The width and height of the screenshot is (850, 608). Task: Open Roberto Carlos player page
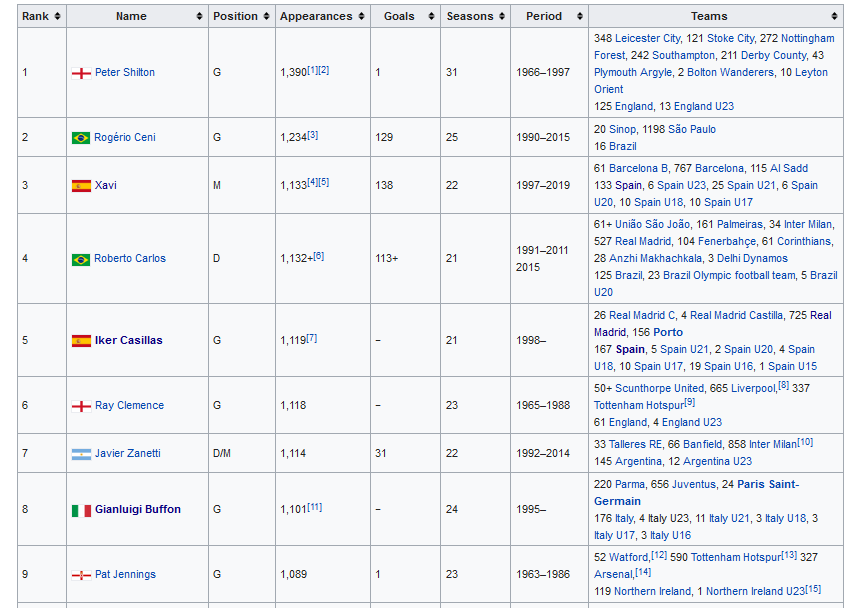(x=130, y=258)
